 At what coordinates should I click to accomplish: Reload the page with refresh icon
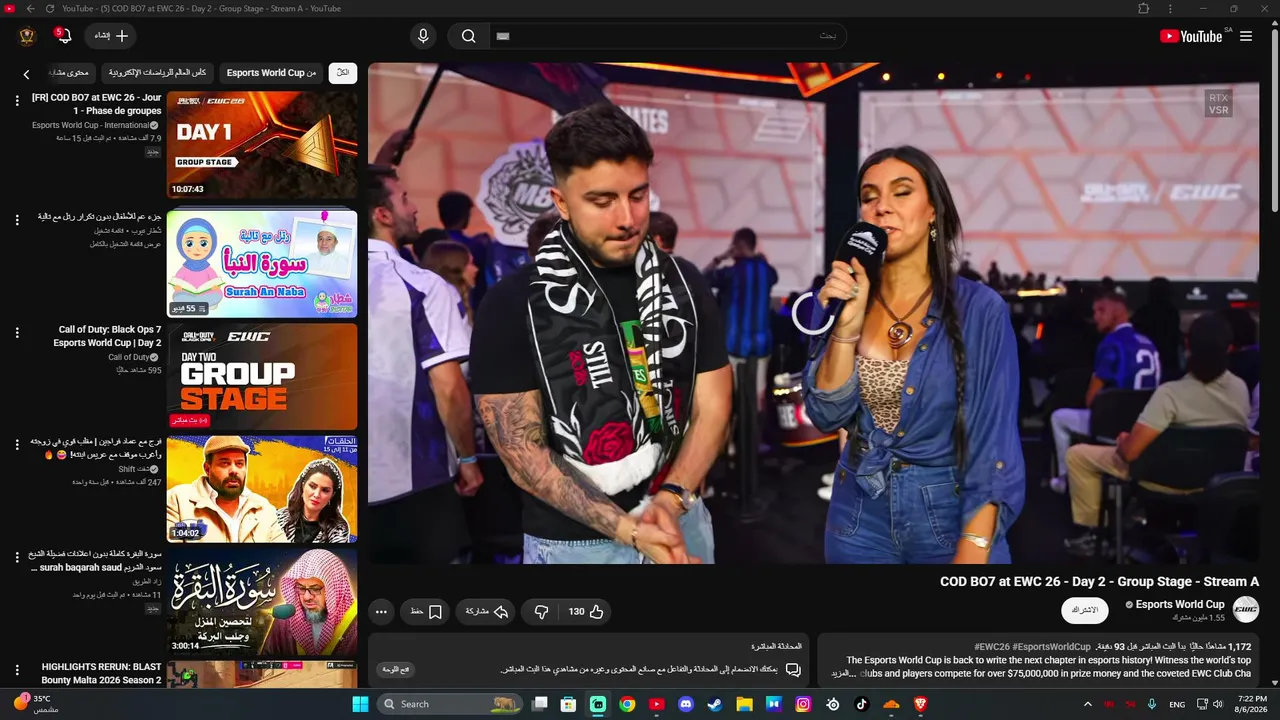pyautogui.click(x=49, y=8)
